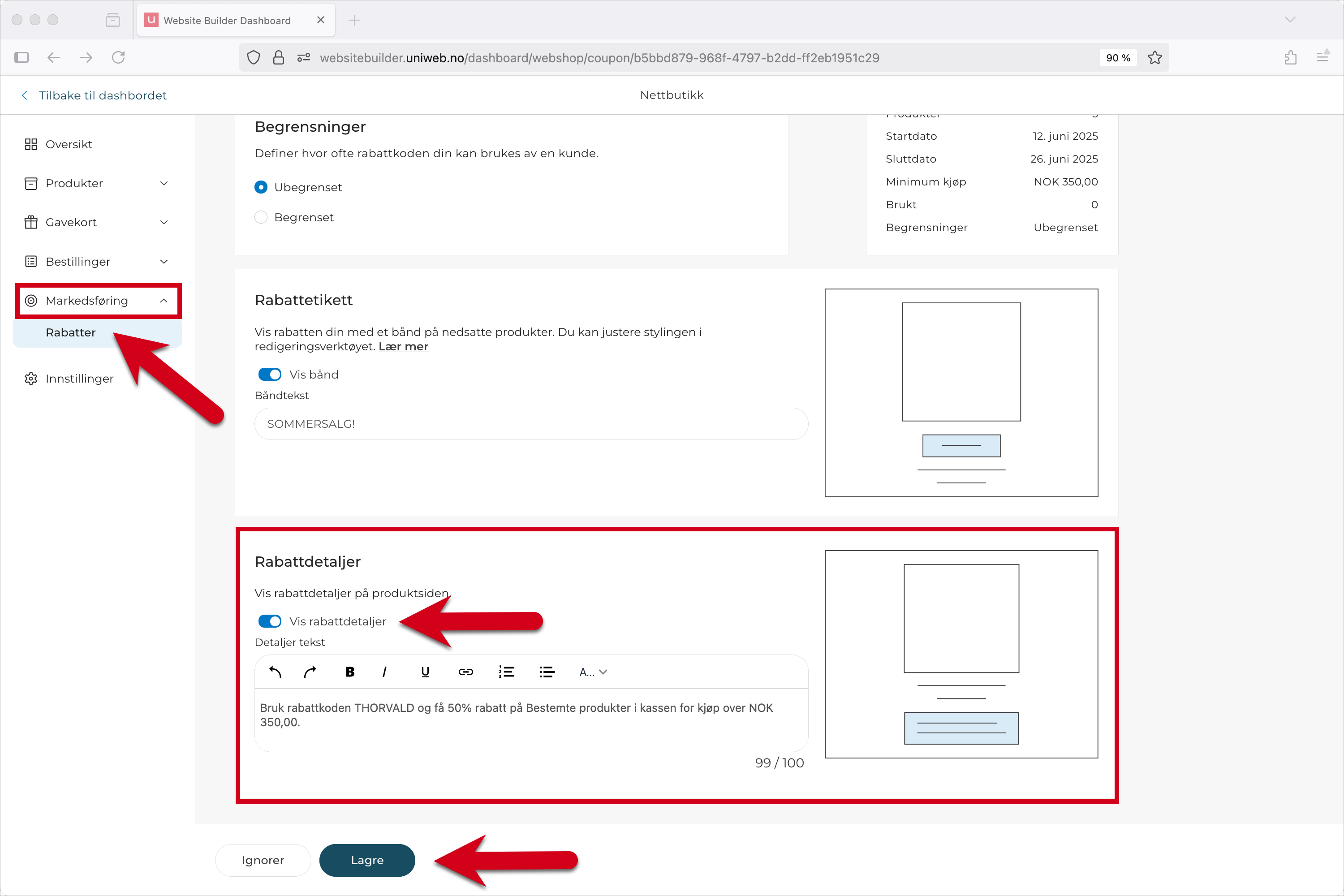This screenshot has height=896, width=1344.
Task: Insert a link via editor link icon
Action: tap(466, 672)
